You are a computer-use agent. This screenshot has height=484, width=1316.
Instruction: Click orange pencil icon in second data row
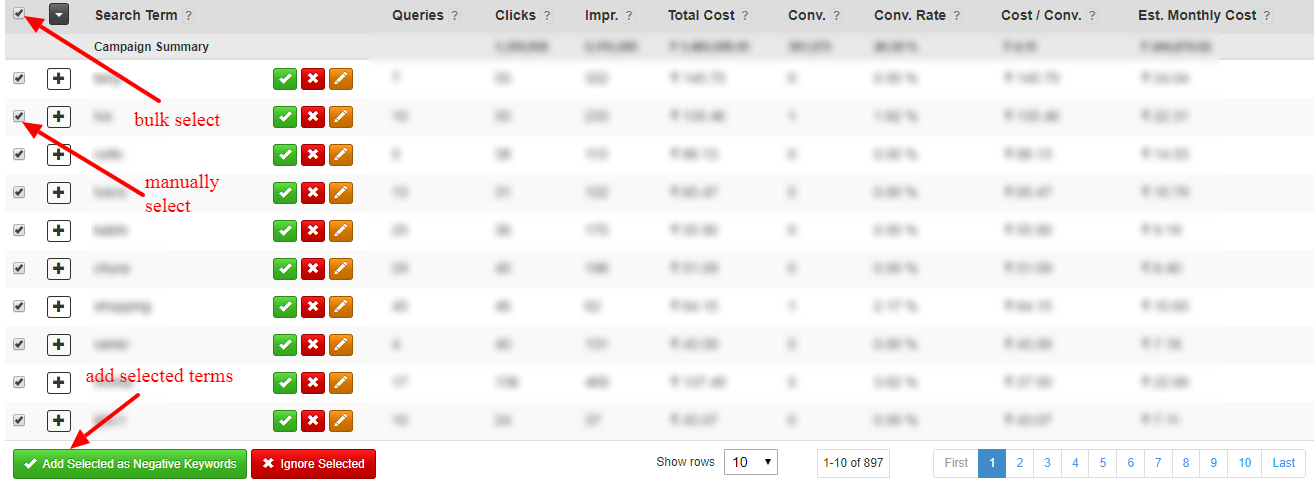point(341,117)
